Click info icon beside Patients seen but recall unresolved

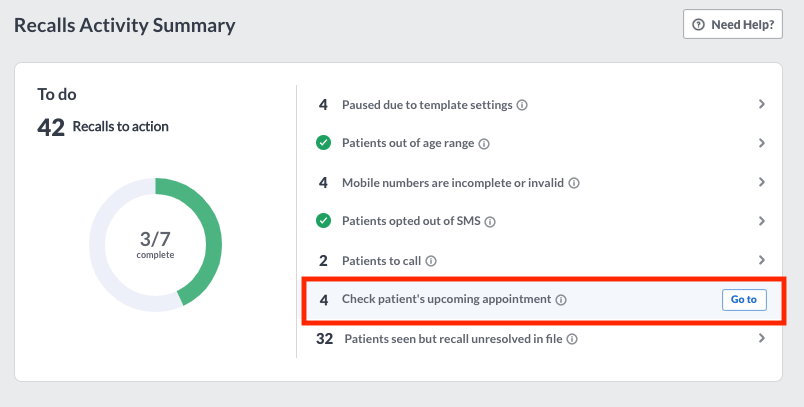point(572,339)
